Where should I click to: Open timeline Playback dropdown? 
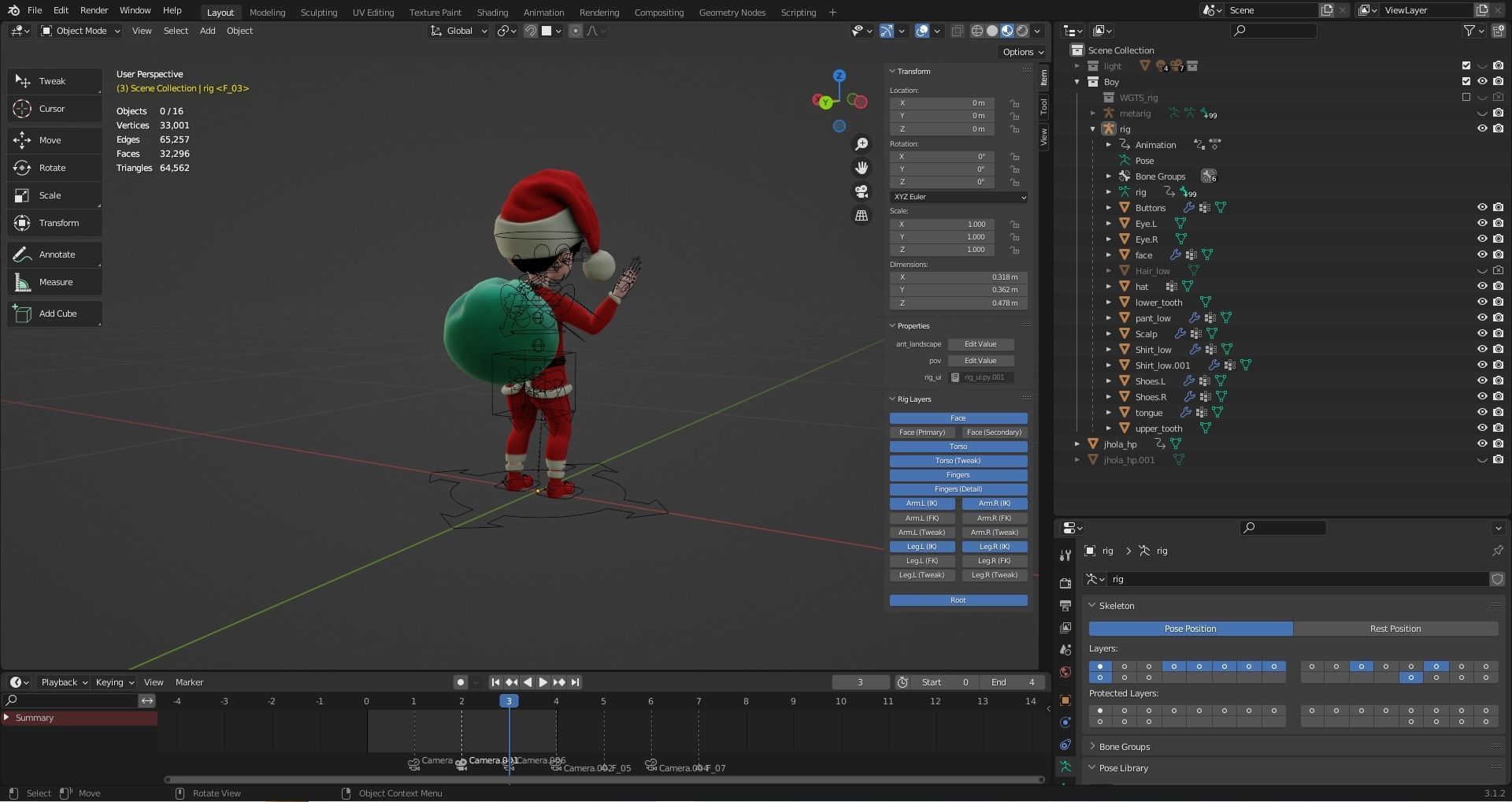[64, 682]
